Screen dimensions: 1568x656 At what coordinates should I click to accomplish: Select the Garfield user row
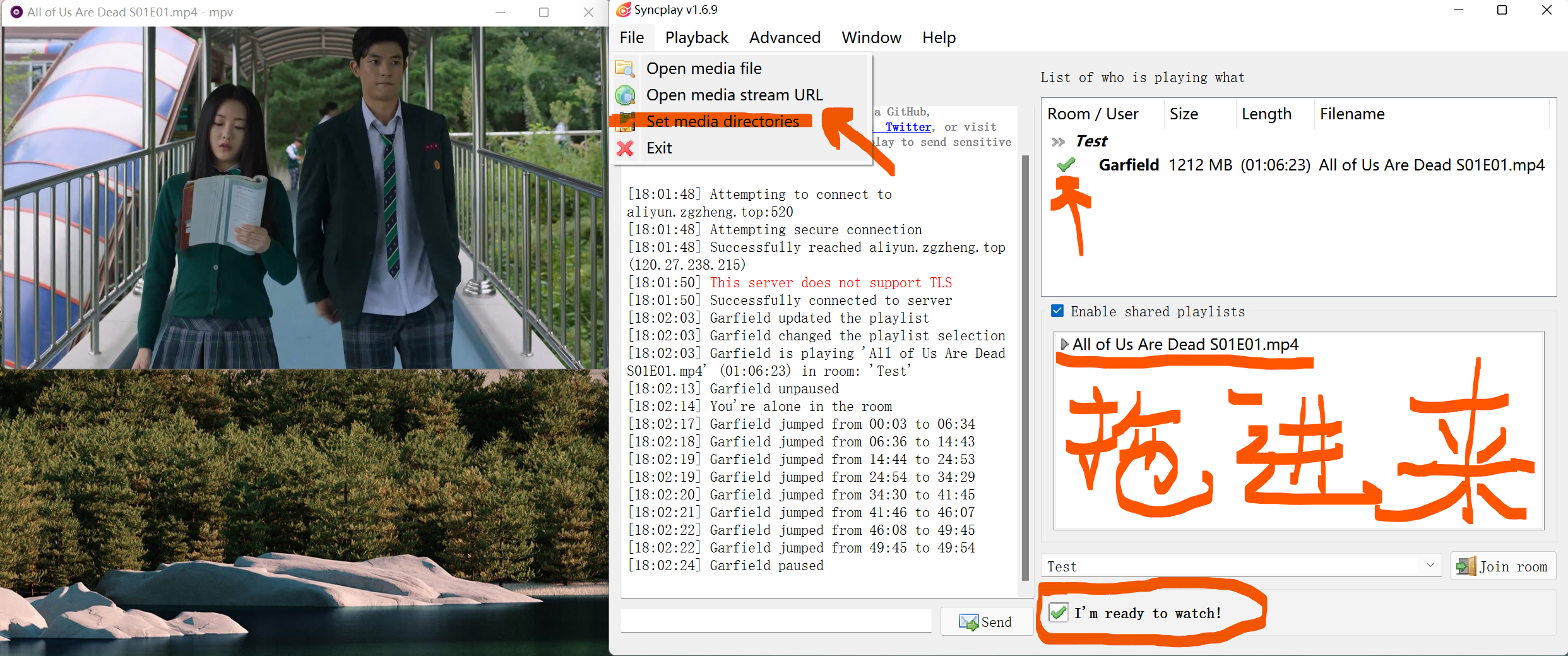click(x=1298, y=165)
